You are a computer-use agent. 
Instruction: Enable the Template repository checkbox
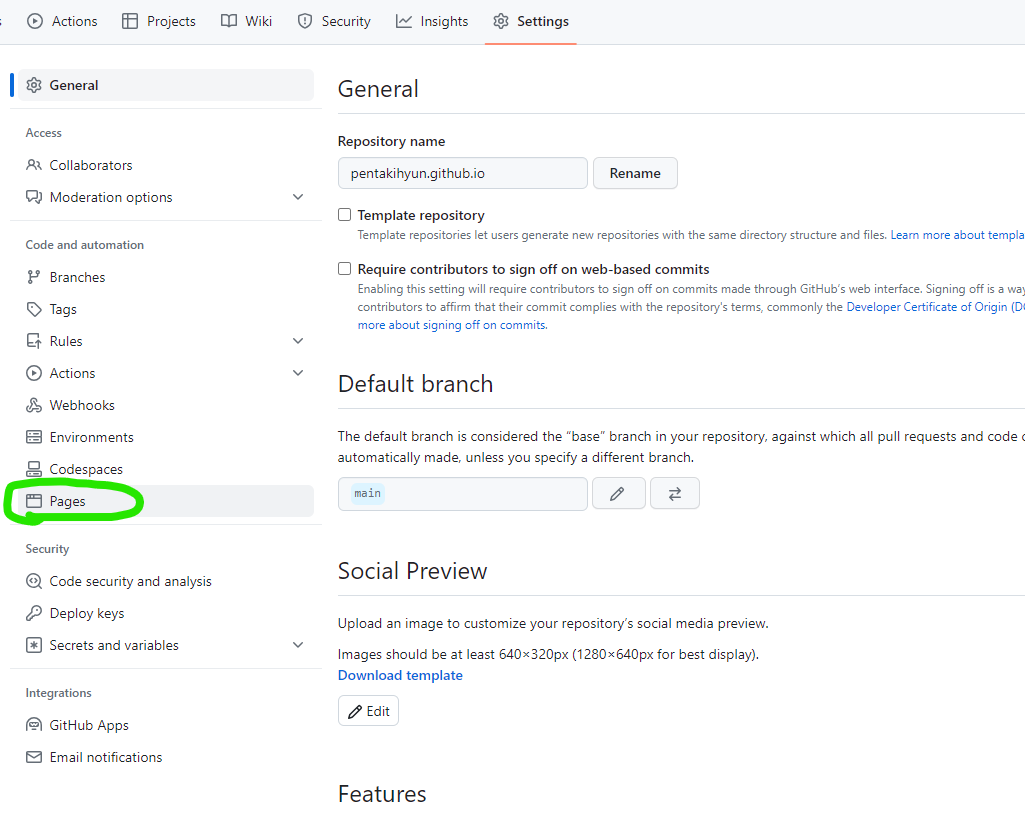(x=344, y=214)
